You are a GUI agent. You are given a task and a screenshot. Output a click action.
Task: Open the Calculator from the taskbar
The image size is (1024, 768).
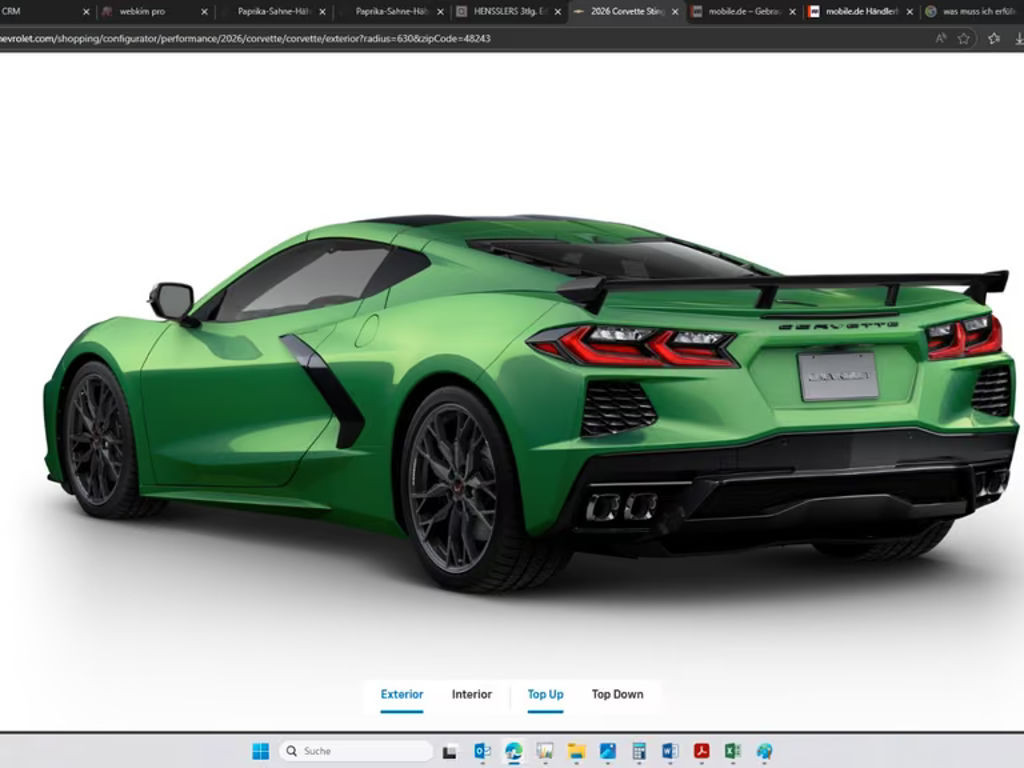tap(639, 752)
